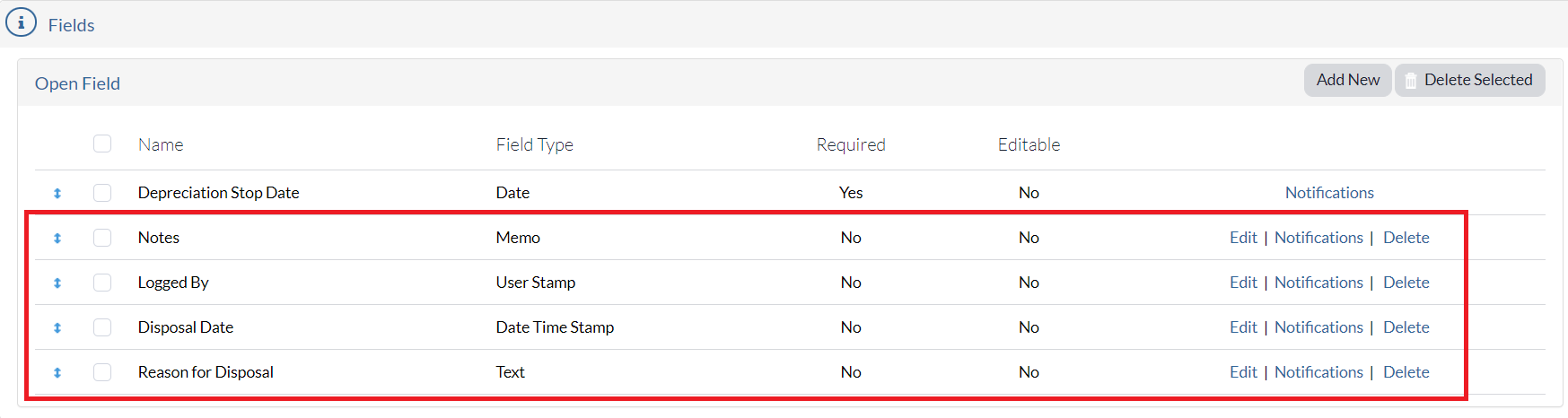
Task: Click reorder arrows for Depreciation Stop Date
Action: tap(57, 193)
